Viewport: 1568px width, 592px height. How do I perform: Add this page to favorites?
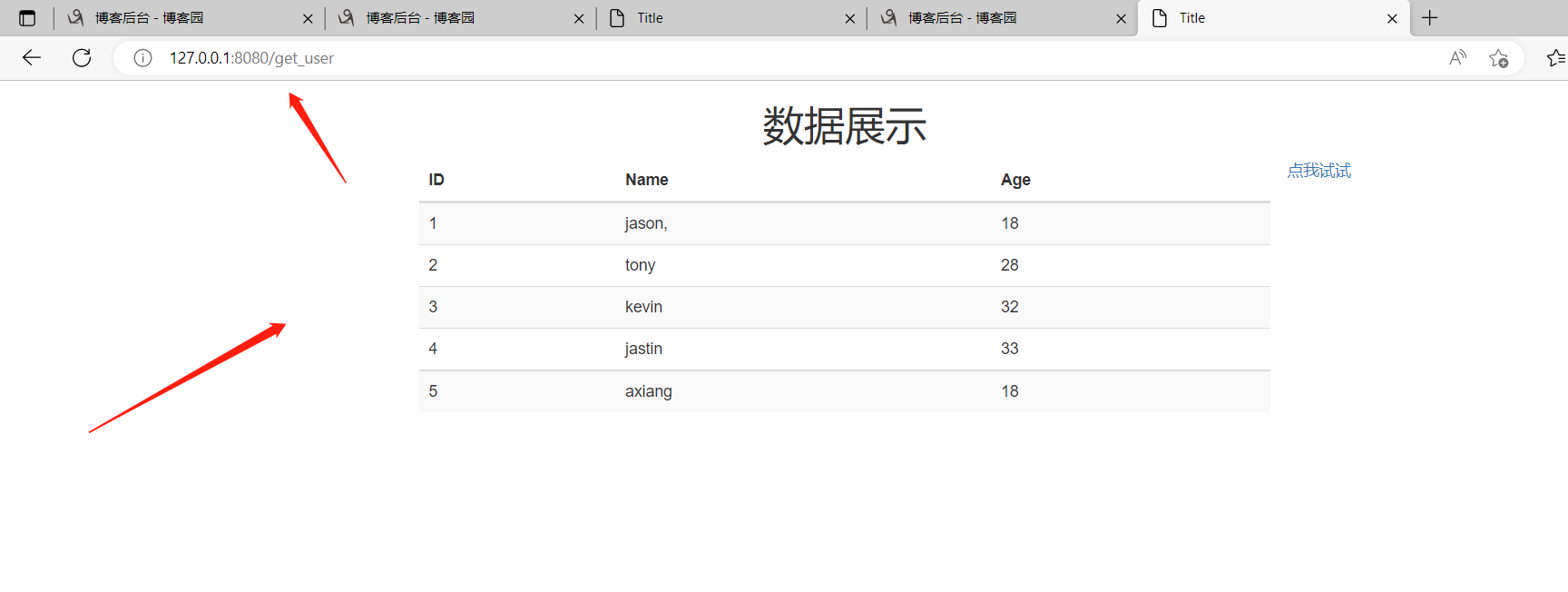1498,58
